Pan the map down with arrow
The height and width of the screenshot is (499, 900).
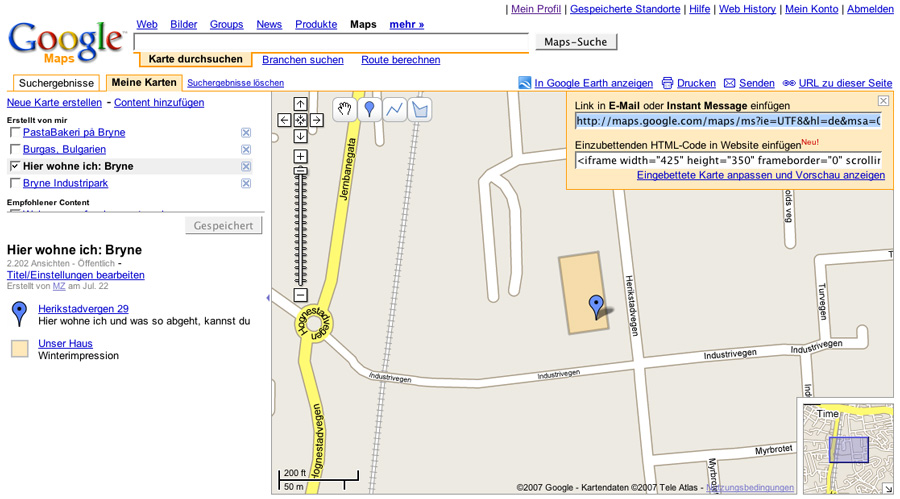click(x=300, y=136)
